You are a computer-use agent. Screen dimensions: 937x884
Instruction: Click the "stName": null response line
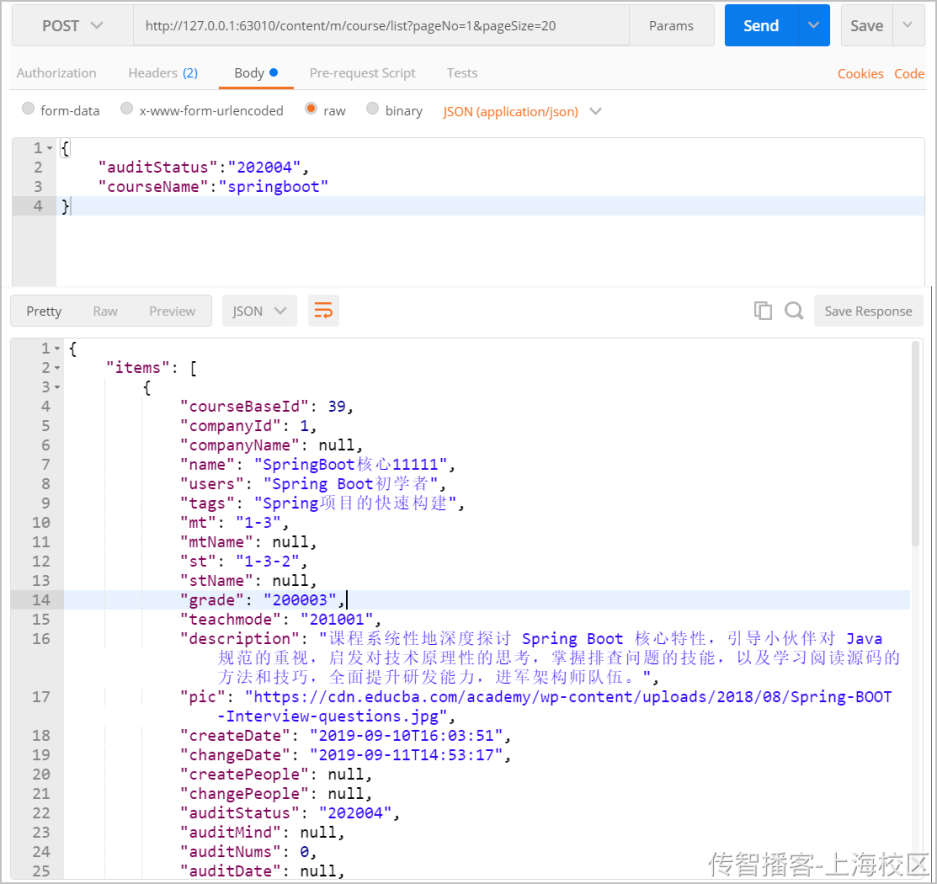pyautogui.click(x=248, y=580)
